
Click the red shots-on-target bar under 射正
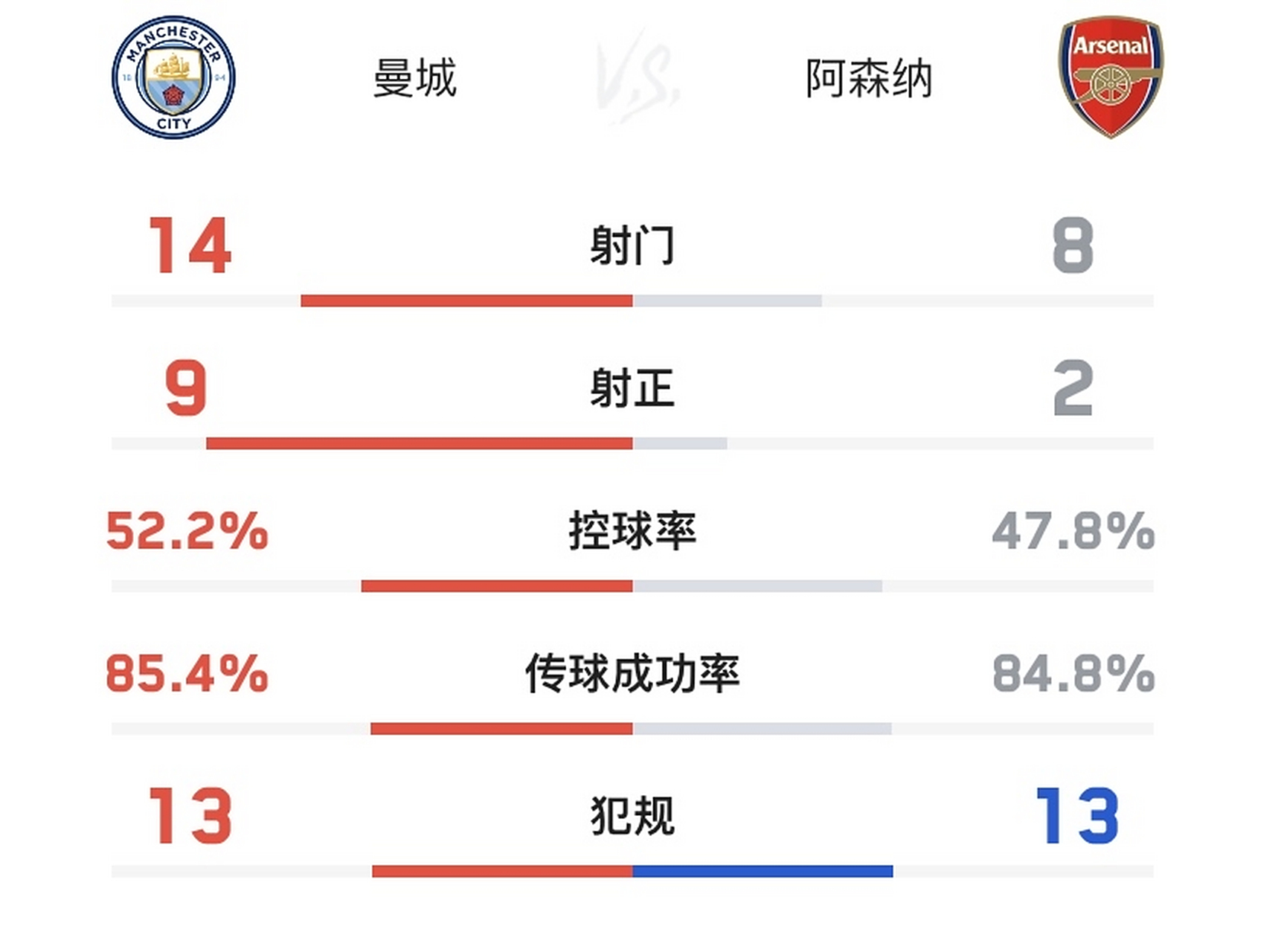(x=420, y=444)
